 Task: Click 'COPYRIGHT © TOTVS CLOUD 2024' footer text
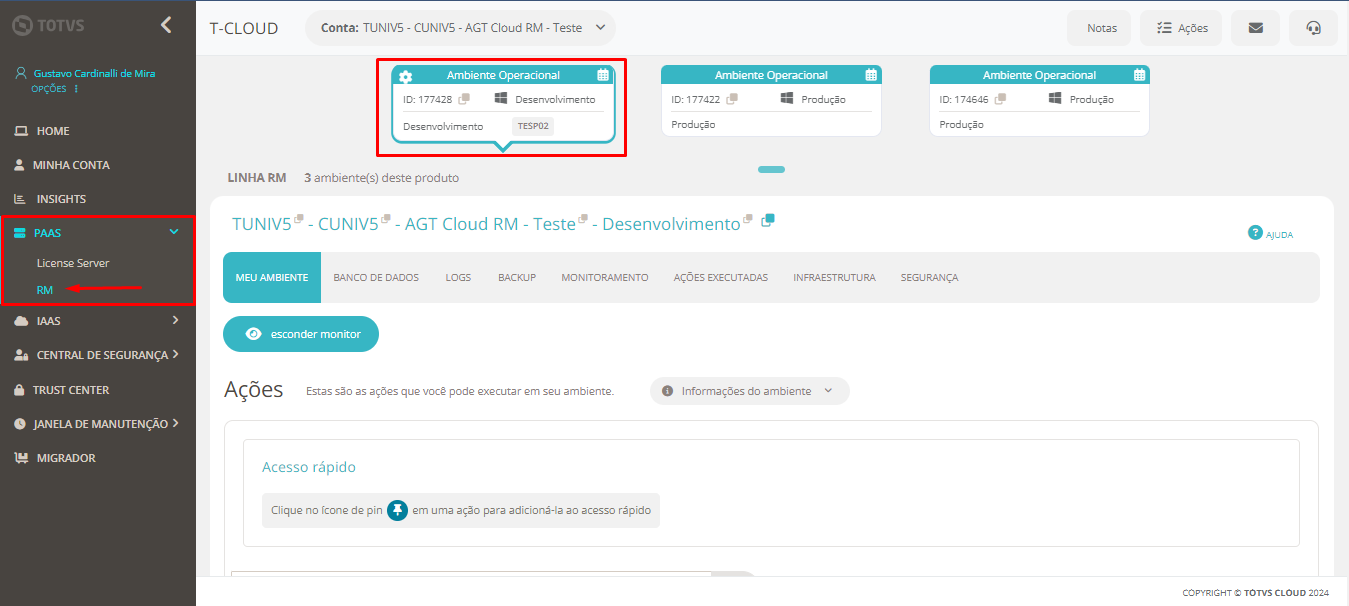(1256, 593)
